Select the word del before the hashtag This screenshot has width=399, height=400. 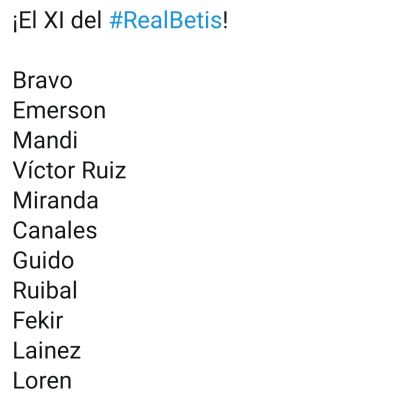click(x=87, y=21)
